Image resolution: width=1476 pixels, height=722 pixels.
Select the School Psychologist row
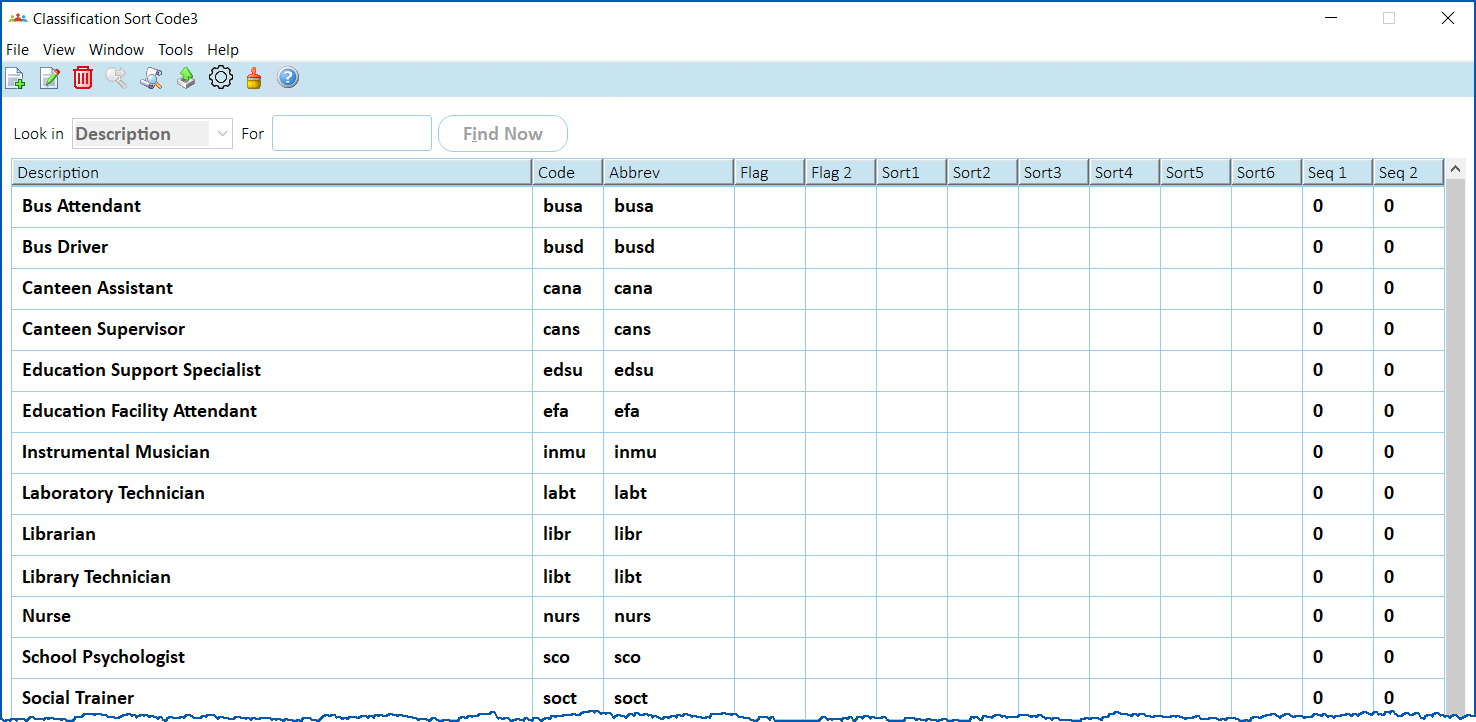[x=728, y=657]
